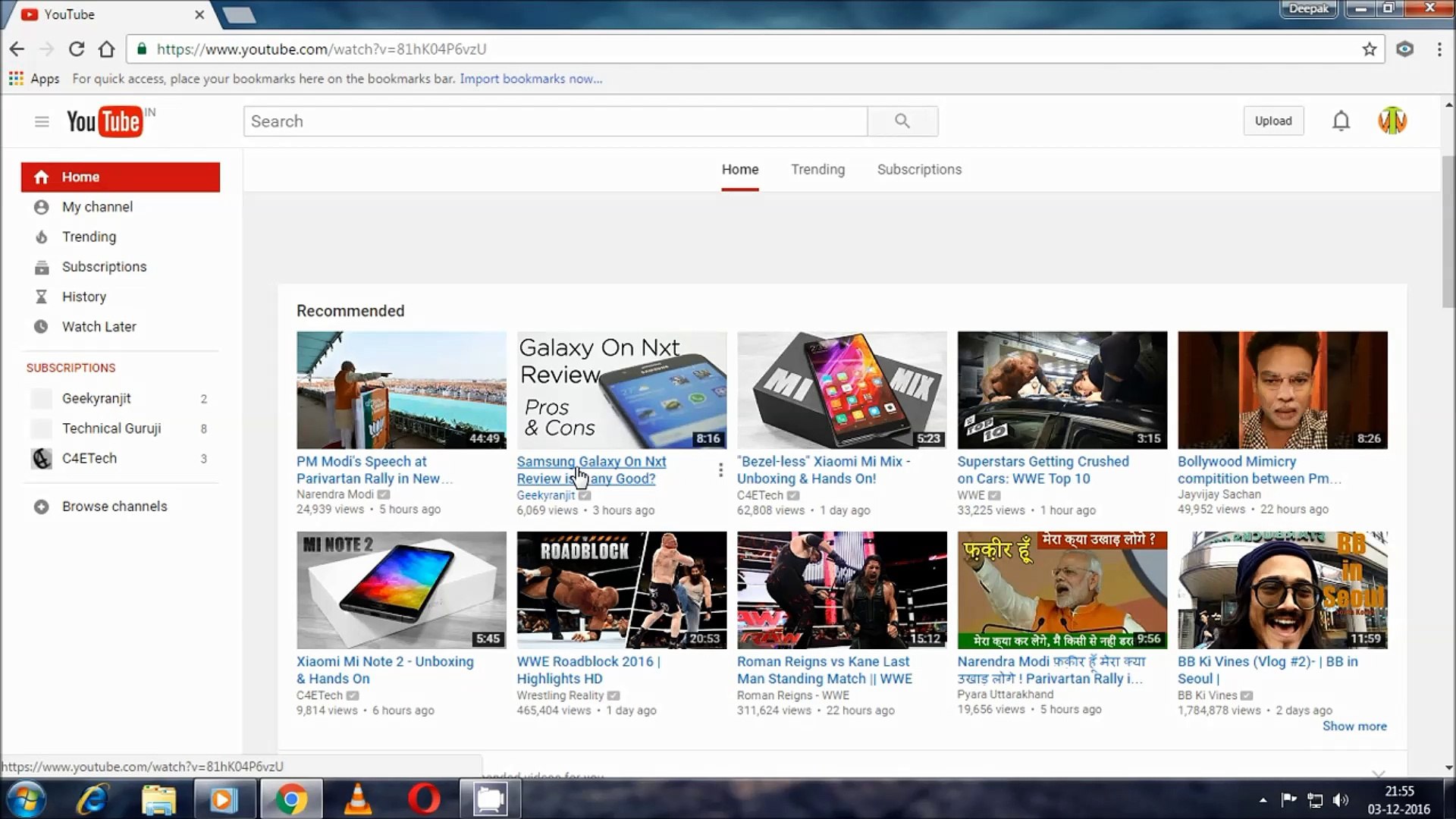Switch to the Trending tab
This screenshot has width=1456, height=819.
click(x=817, y=169)
